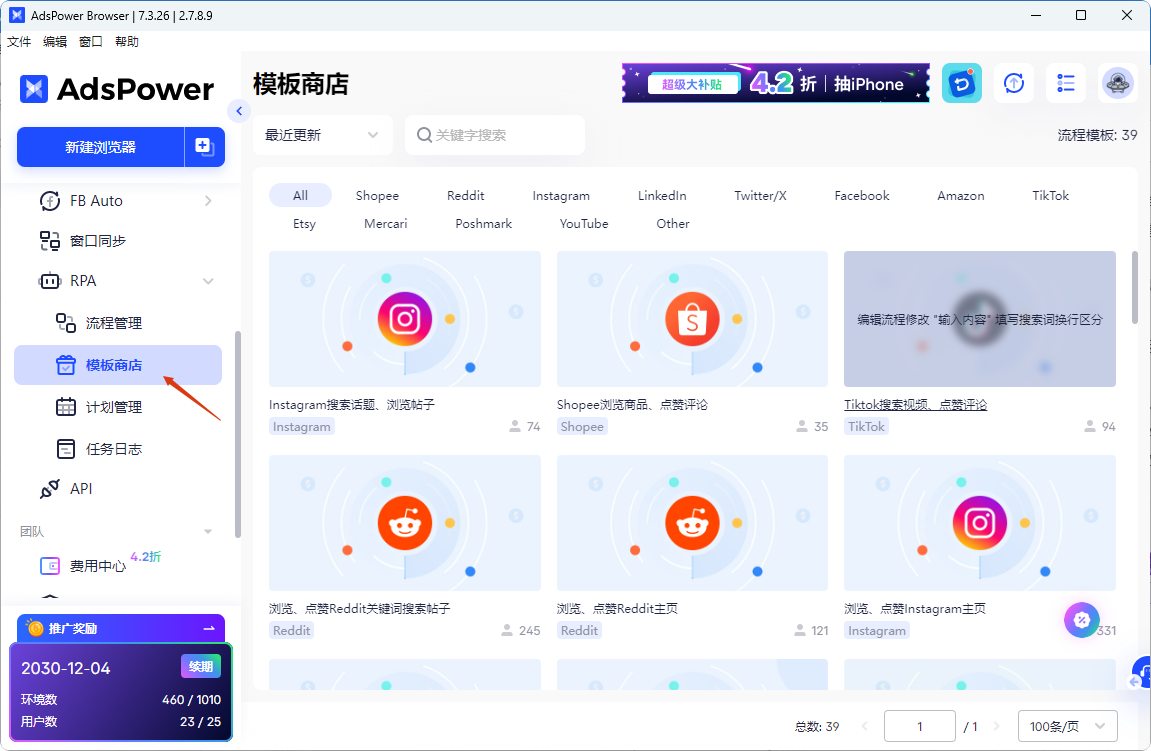Open Instagram搜索话题、浏览帖子 template thumbnail

tap(404, 319)
